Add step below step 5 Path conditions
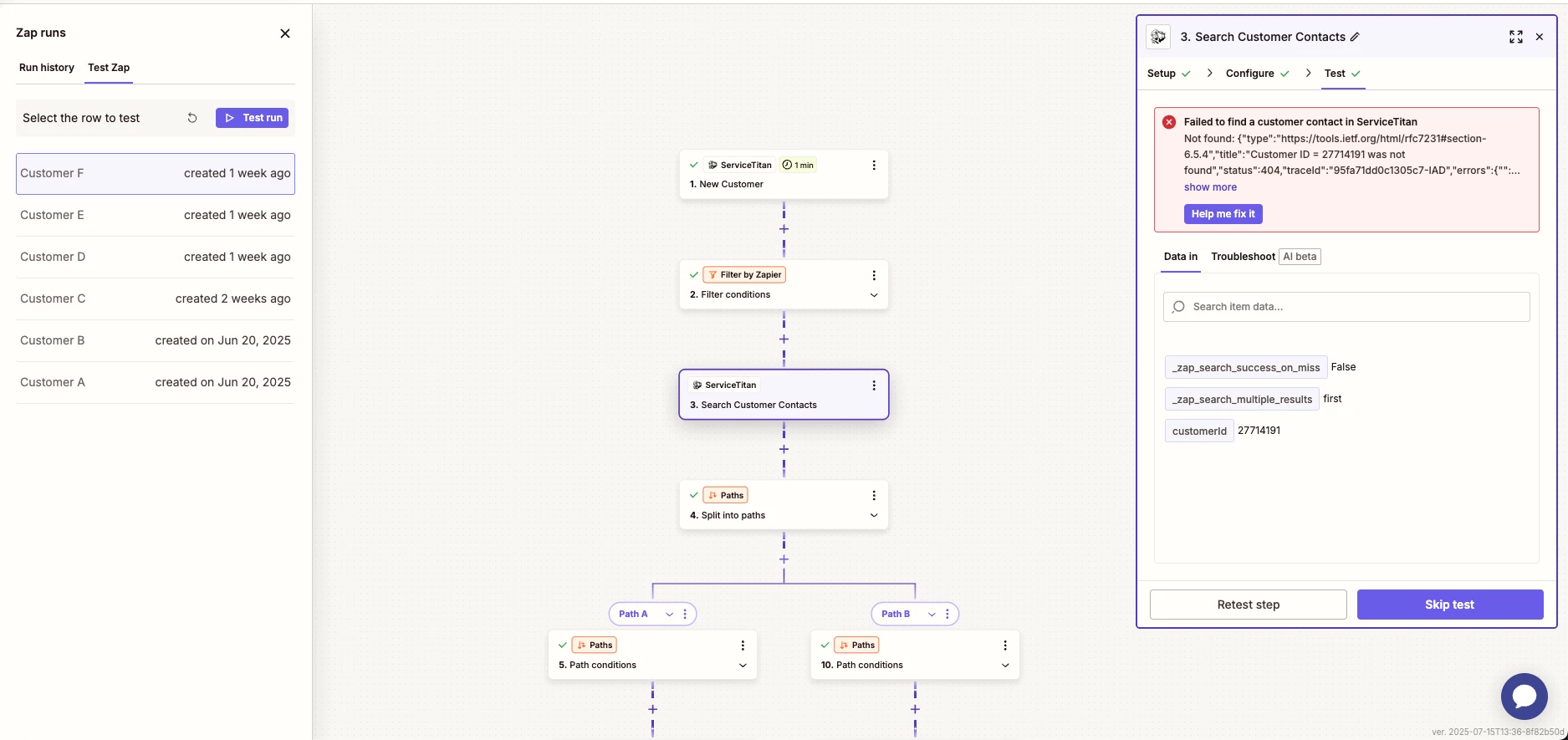Image resolution: width=1568 pixels, height=740 pixels. (x=652, y=709)
